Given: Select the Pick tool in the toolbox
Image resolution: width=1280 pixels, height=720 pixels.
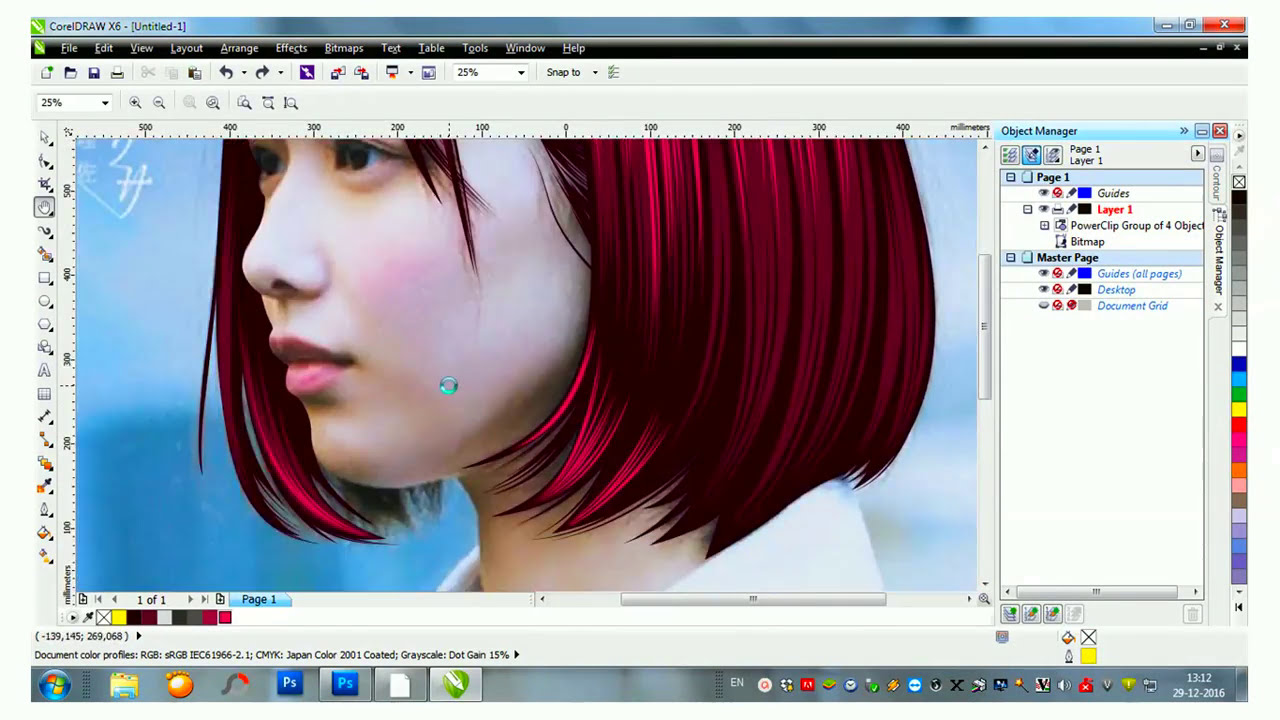Looking at the screenshot, I should pos(45,137).
